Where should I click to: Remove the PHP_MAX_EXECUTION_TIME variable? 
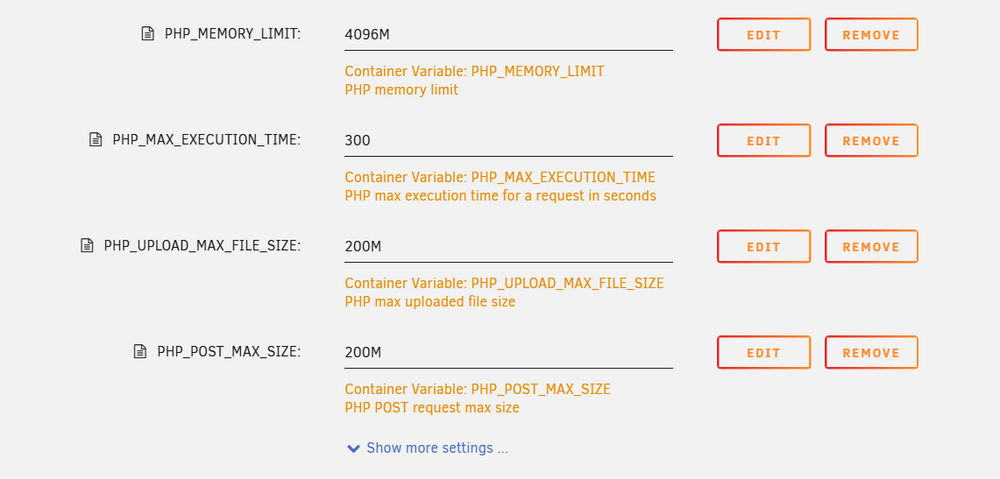871,140
